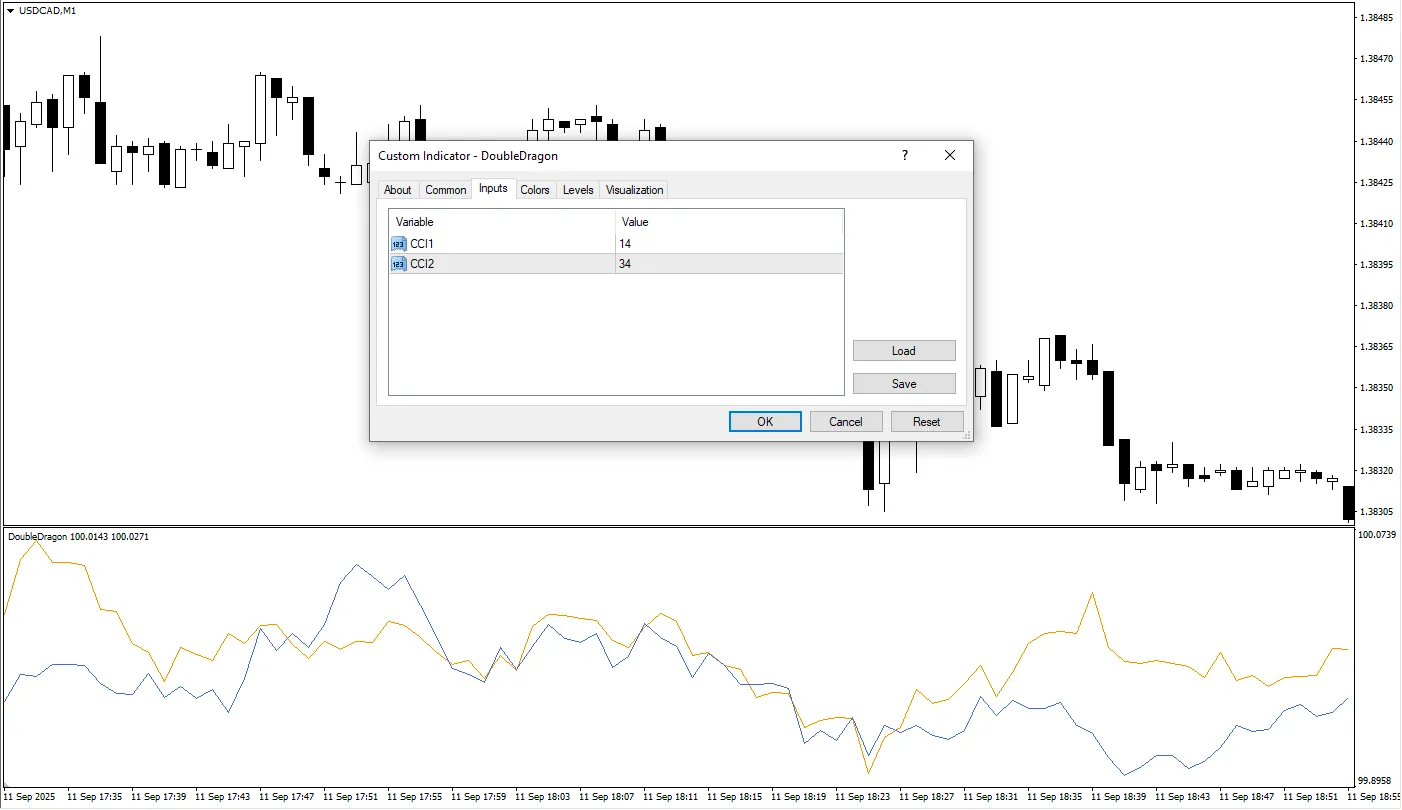
Task: Click the question mark help button
Action: tap(905, 155)
